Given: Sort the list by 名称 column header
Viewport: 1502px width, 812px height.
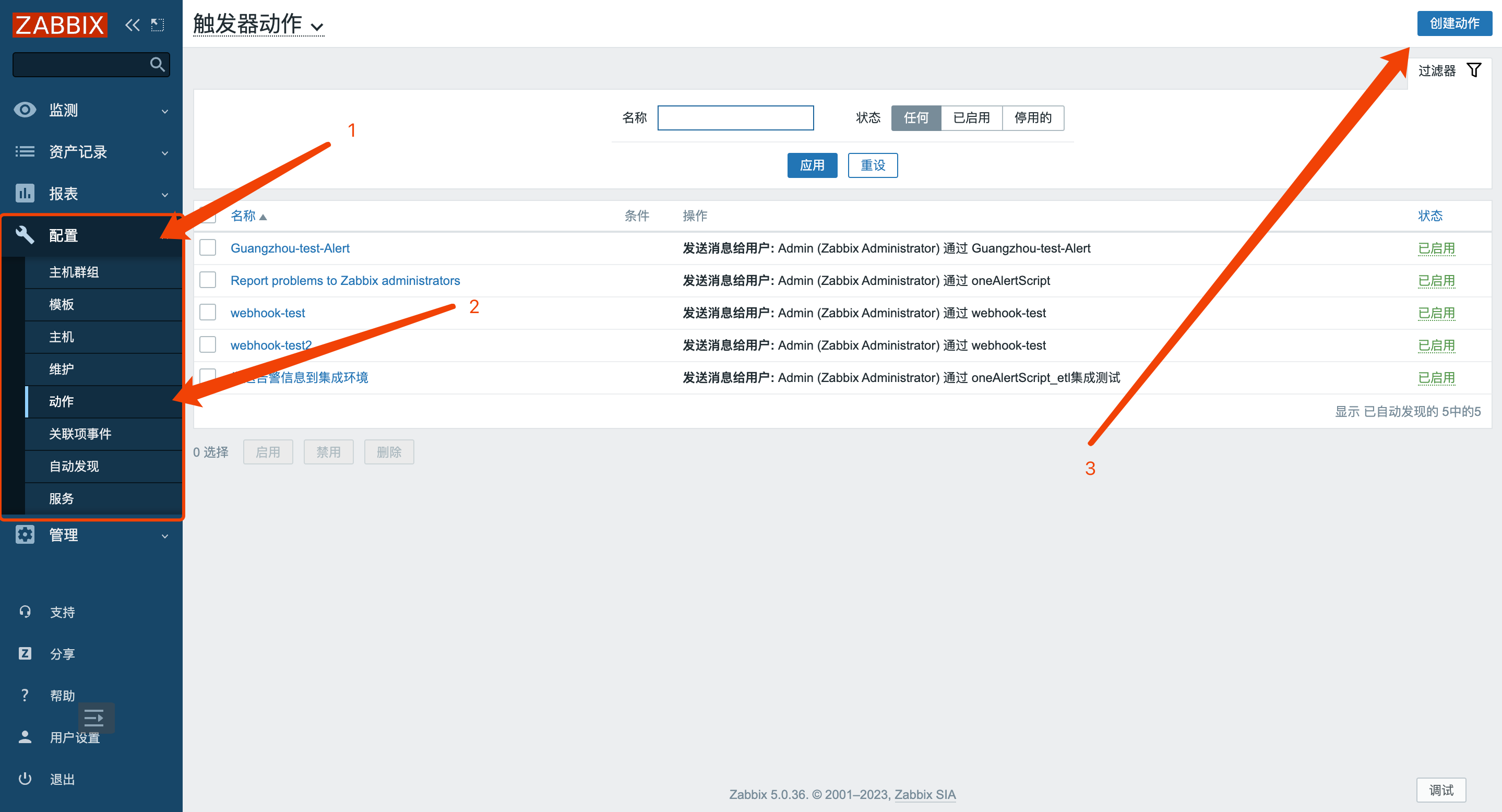Looking at the screenshot, I should tap(244, 216).
